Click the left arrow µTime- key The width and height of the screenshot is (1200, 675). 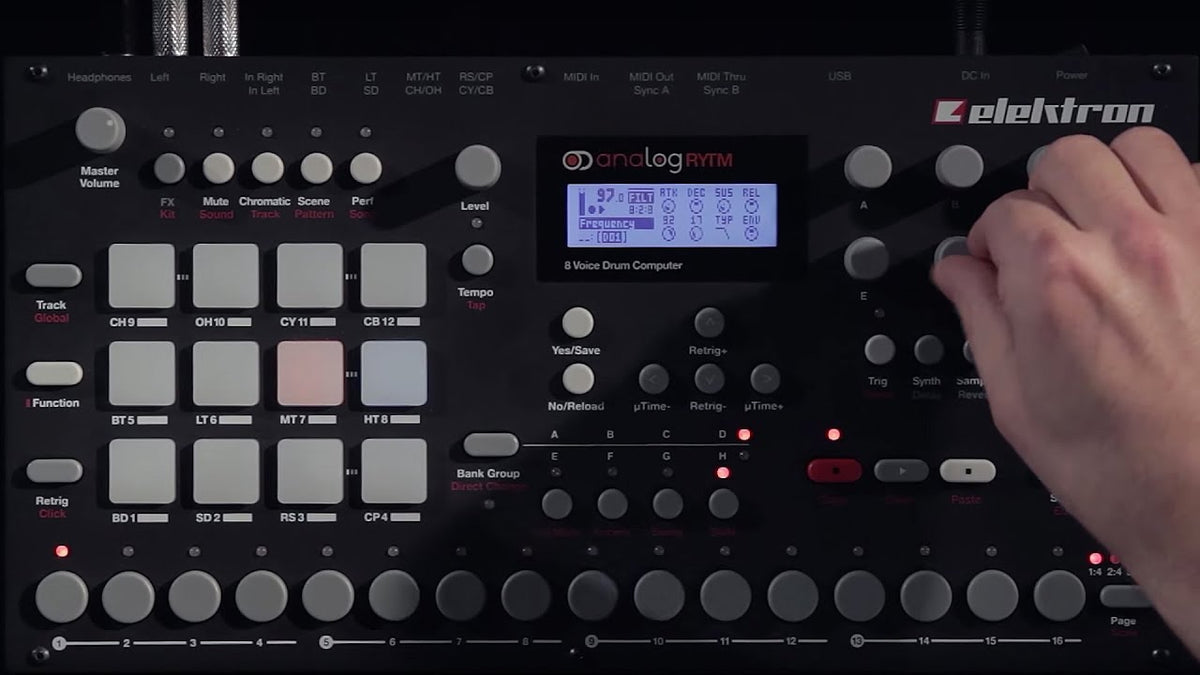click(653, 379)
